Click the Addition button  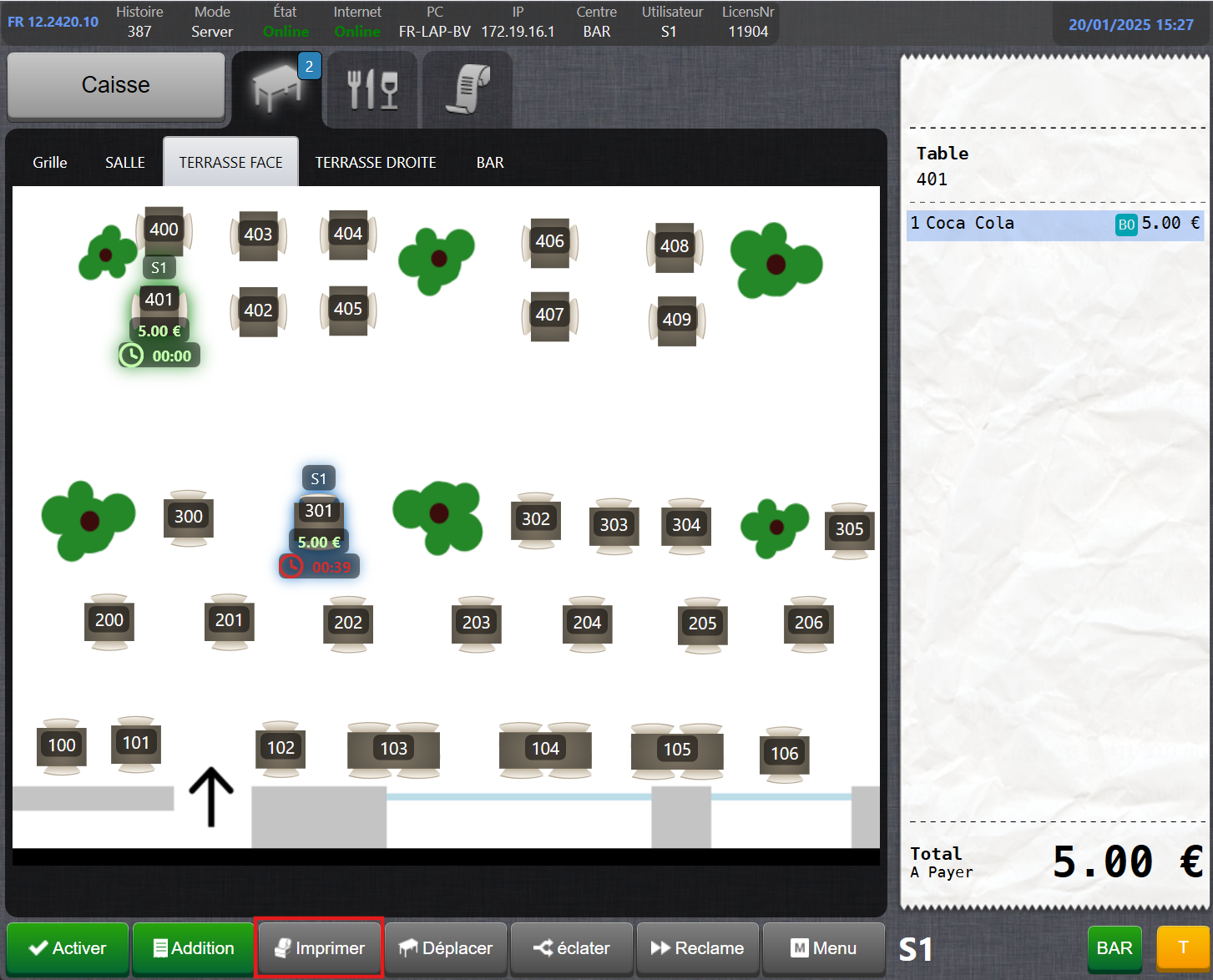(x=193, y=948)
